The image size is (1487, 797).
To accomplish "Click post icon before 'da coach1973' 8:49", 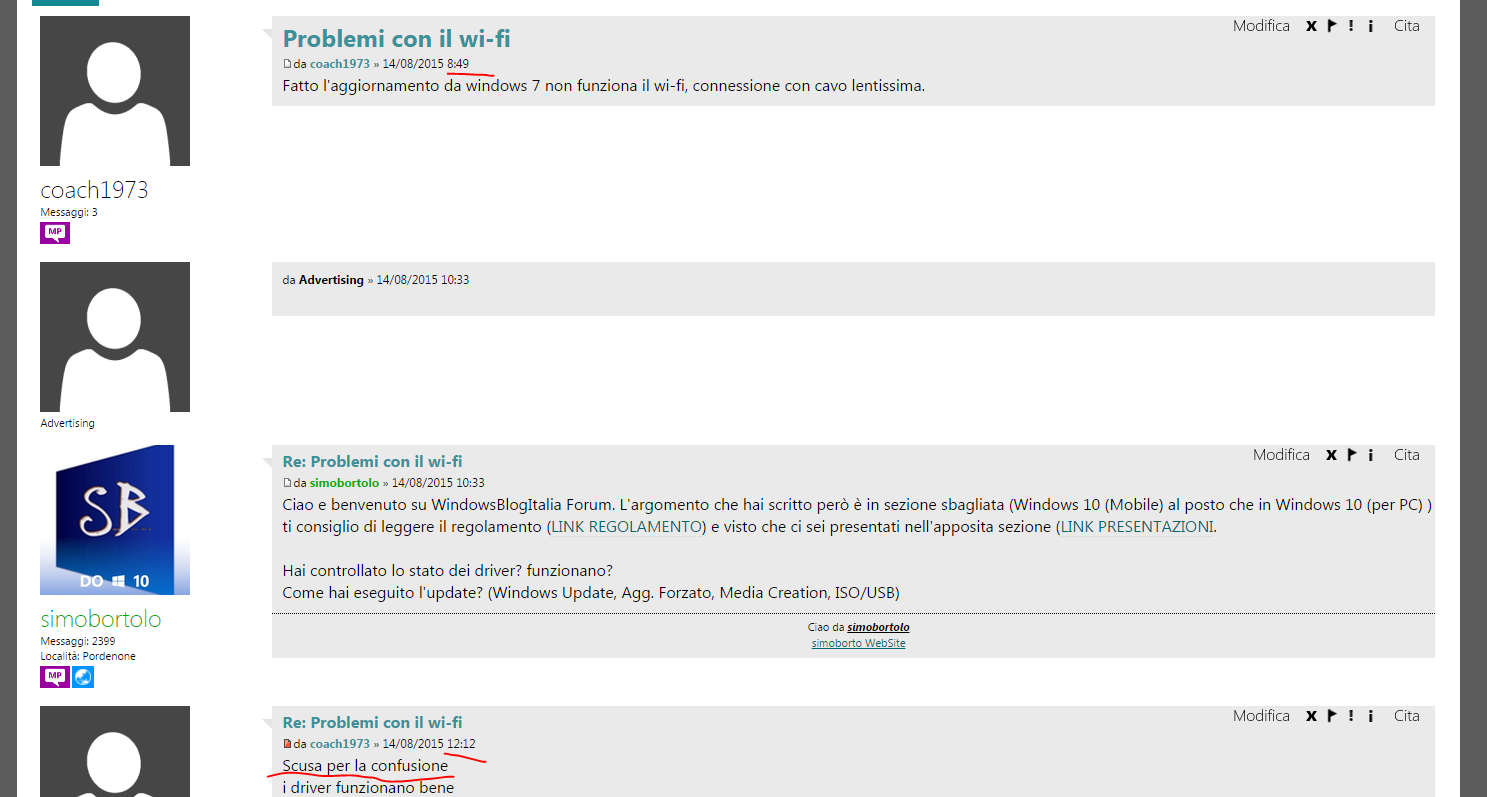I will click(287, 64).
